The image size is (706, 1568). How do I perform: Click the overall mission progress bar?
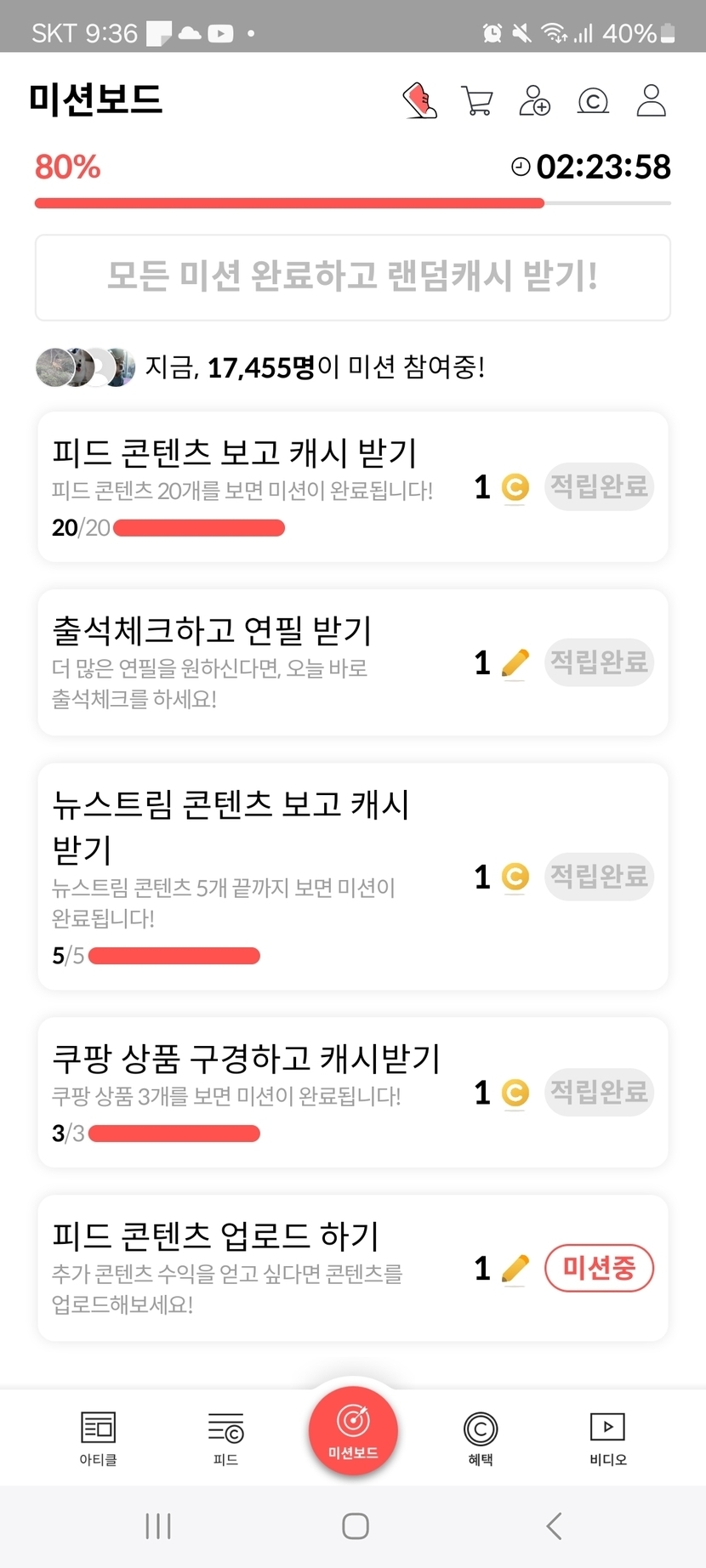pyautogui.click(x=353, y=203)
